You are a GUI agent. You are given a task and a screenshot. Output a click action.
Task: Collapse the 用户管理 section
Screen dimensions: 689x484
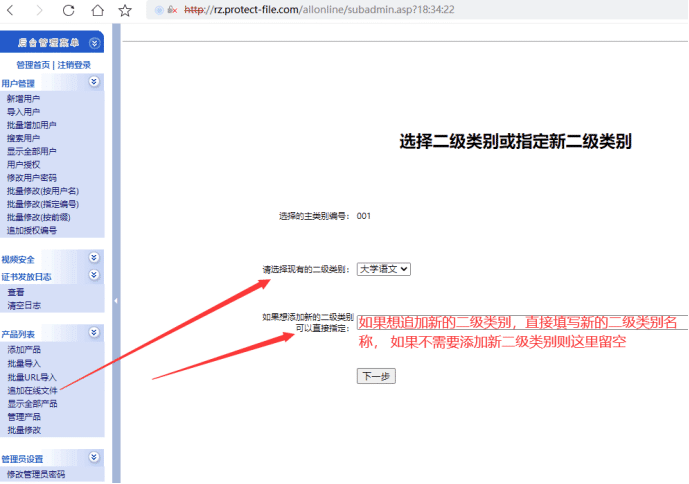pyautogui.click(x=94, y=82)
